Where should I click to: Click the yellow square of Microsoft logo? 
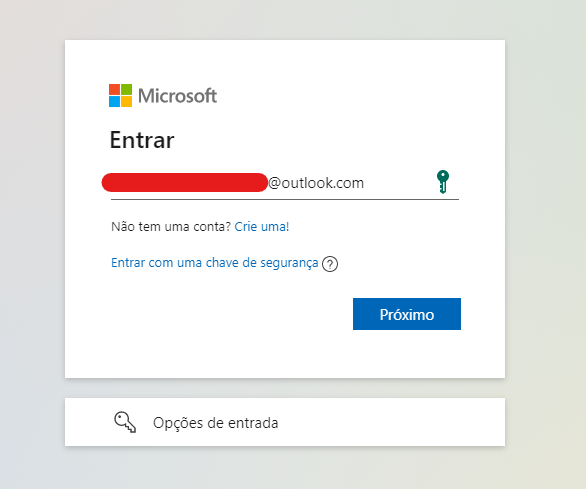pos(126,101)
